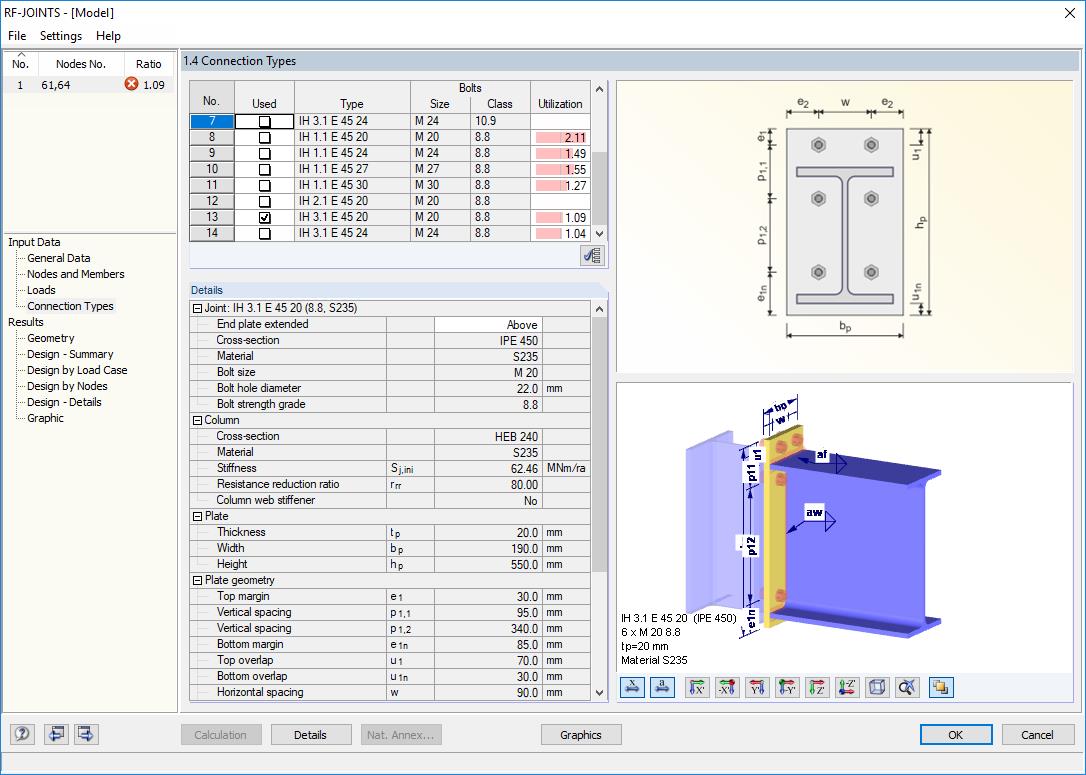
Task: Click the Details button
Action: 313,734
